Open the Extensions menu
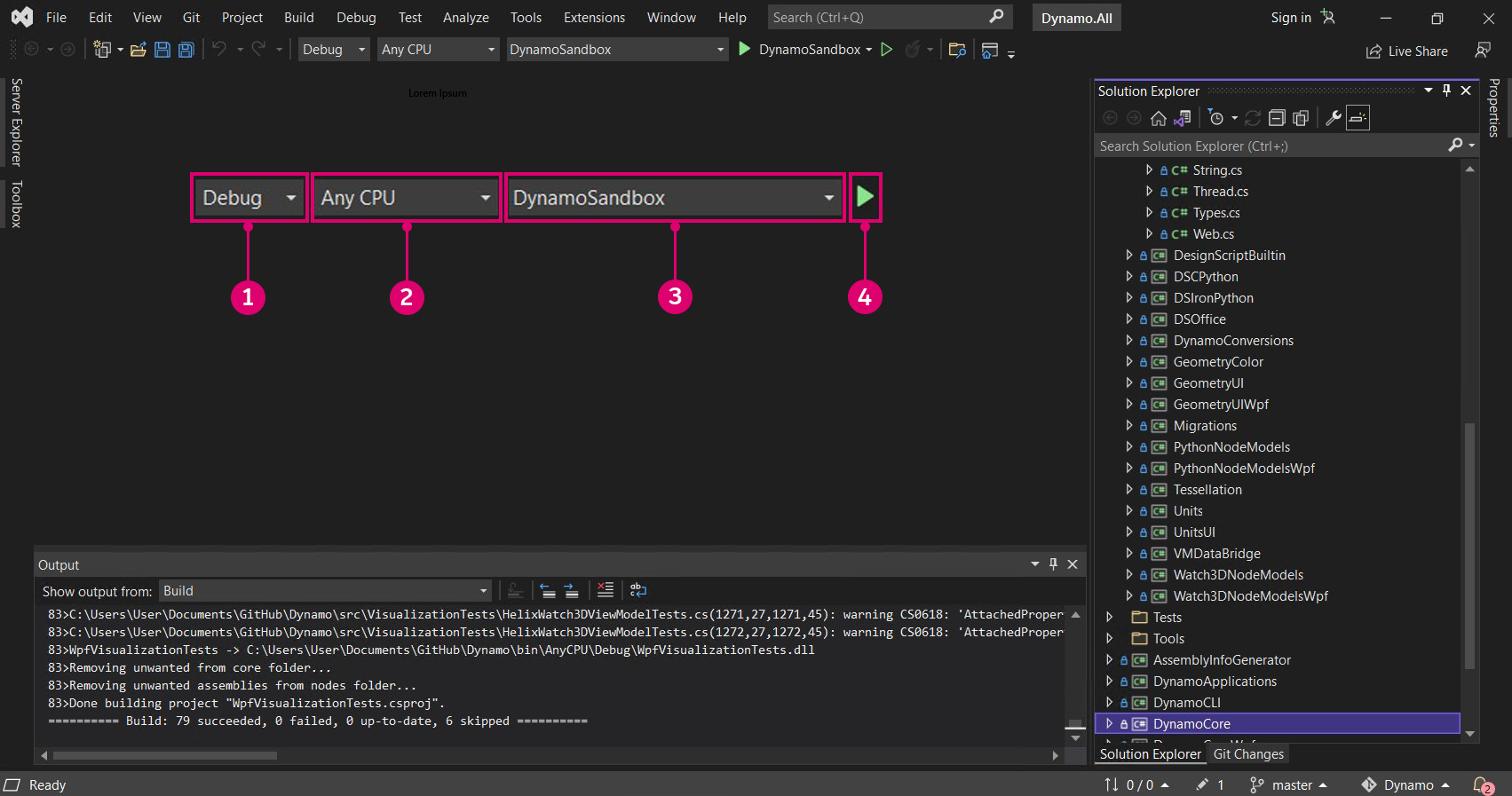The width and height of the screenshot is (1512, 796). pyautogui.click(x=594, y=17)
